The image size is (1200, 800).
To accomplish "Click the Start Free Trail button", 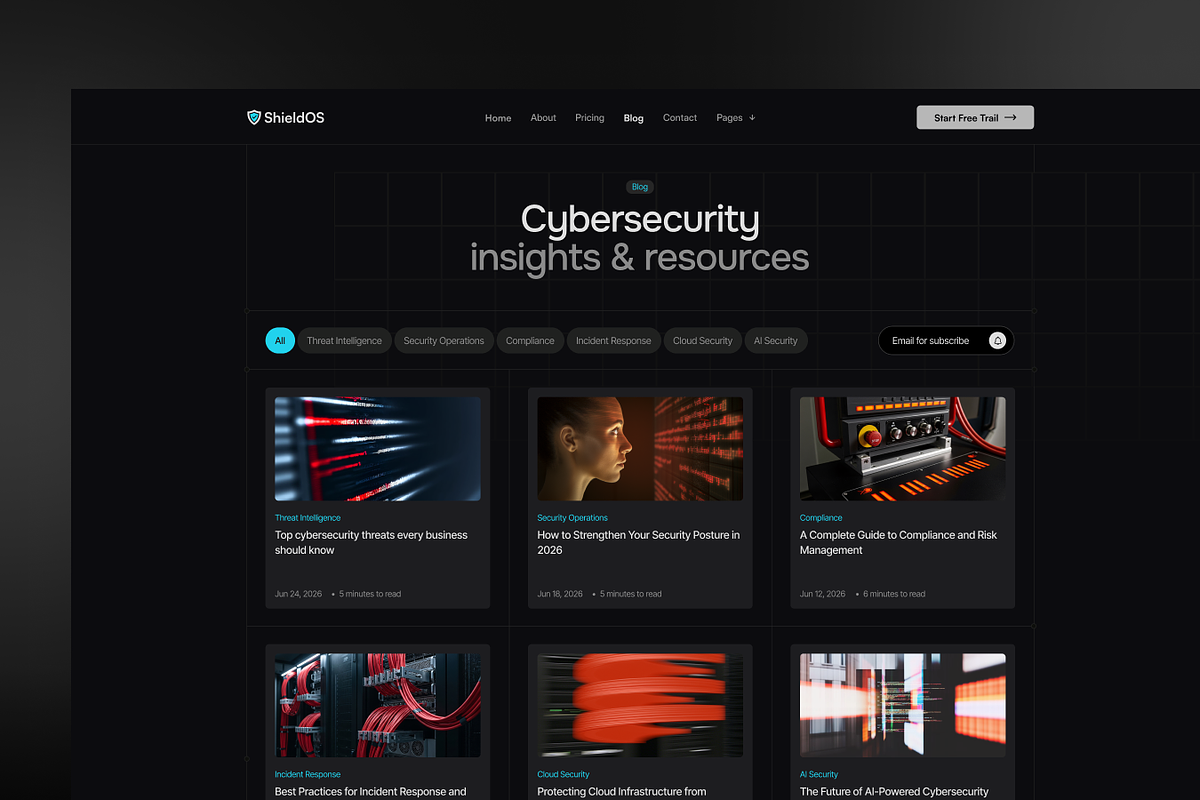I will point(975,117).
